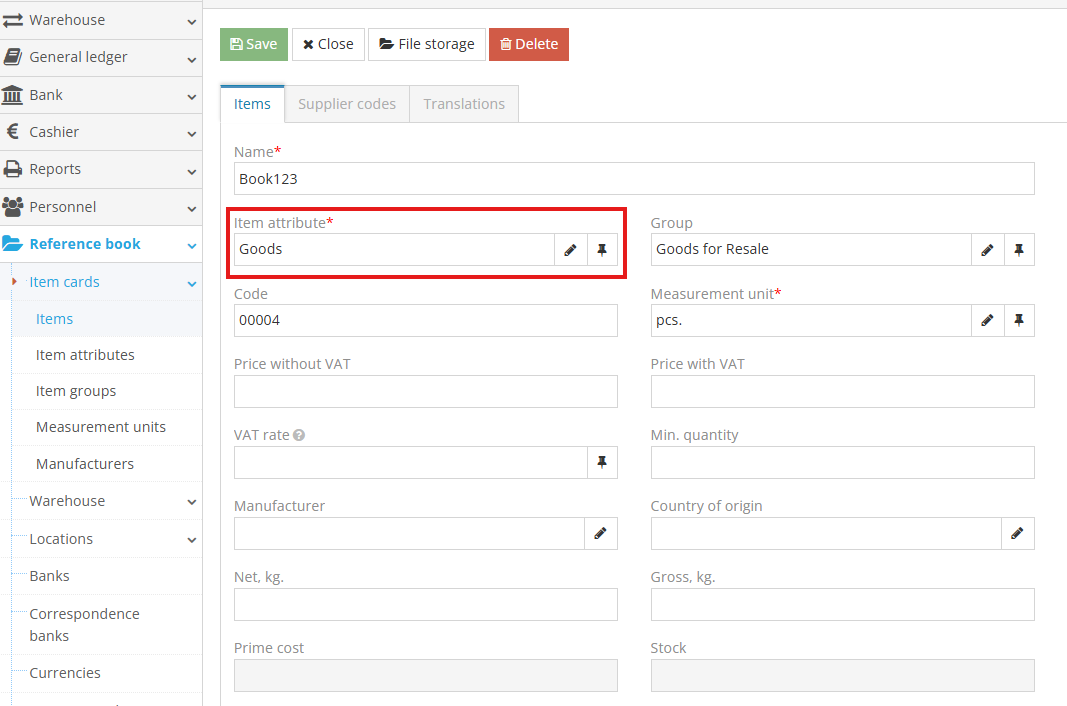The image size is (1067, 706).
Task: Select the Reference book sidebar icon
Action: point(14,243)
